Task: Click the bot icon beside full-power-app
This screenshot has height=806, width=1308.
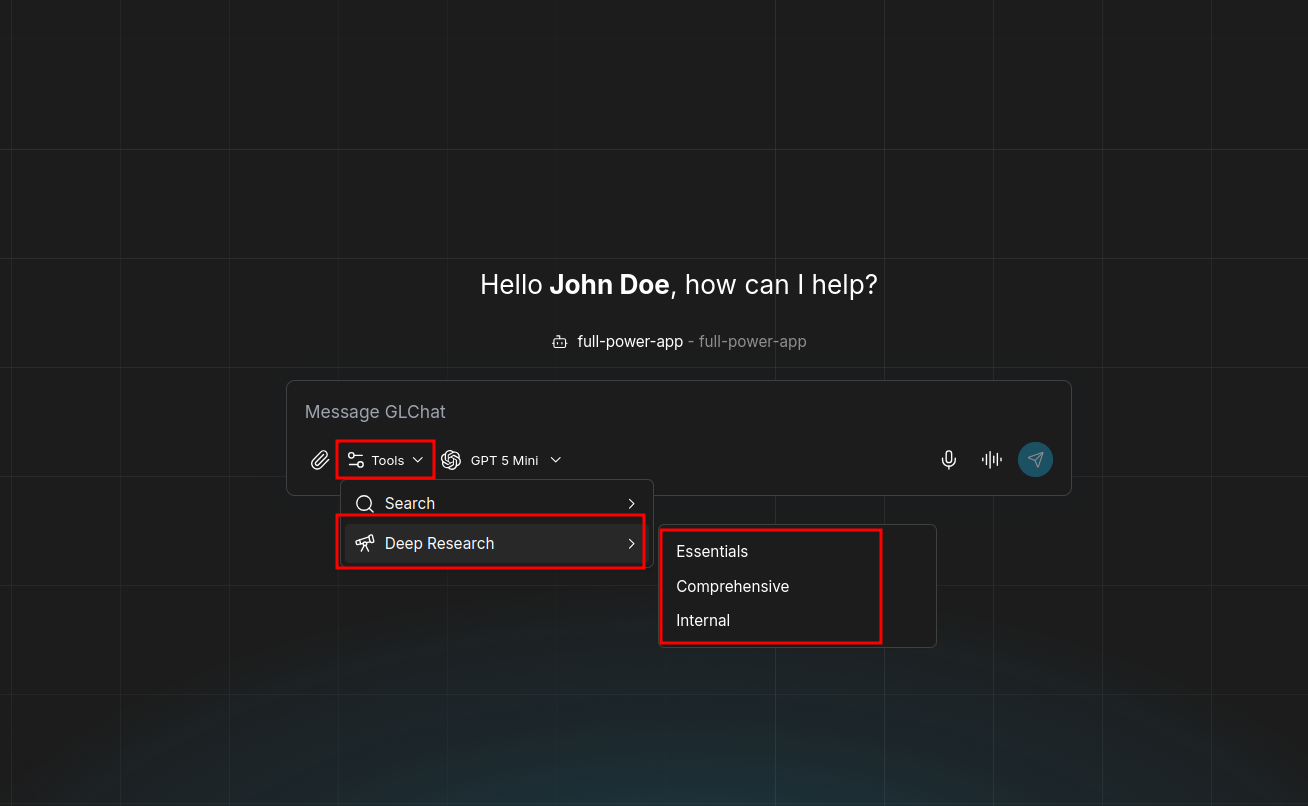Action: pos(560,342)
